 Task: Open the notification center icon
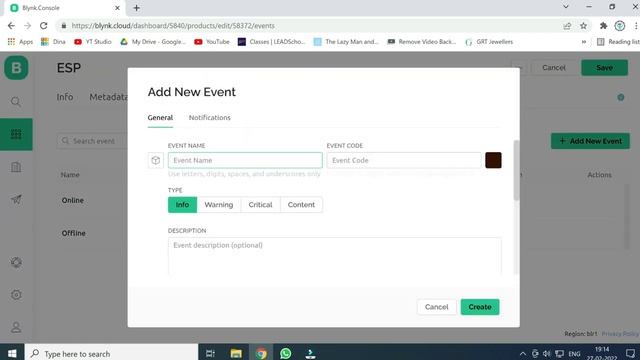(x=630, y=353)
